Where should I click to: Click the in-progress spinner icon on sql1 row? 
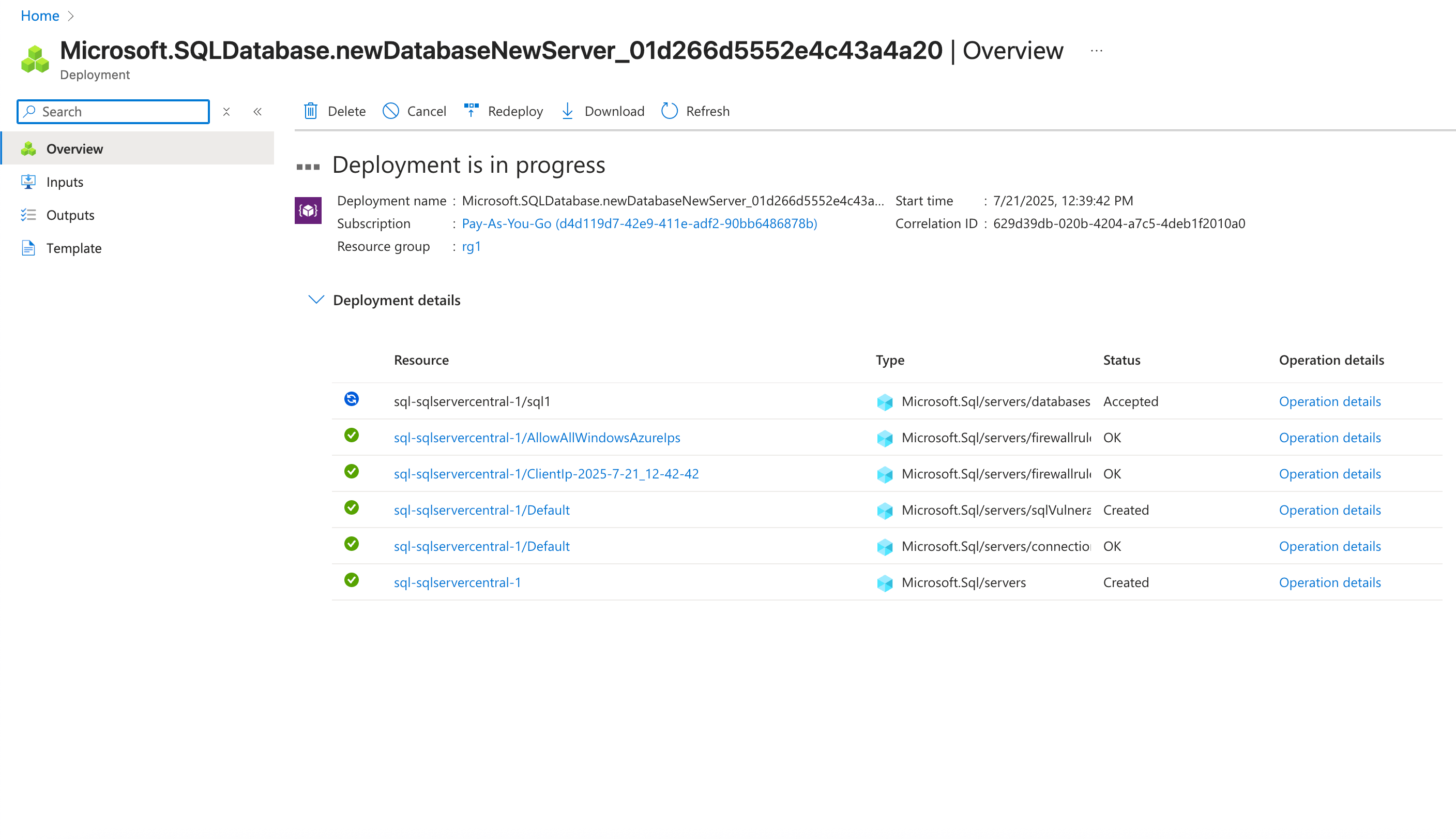click(x=351, y=399)
